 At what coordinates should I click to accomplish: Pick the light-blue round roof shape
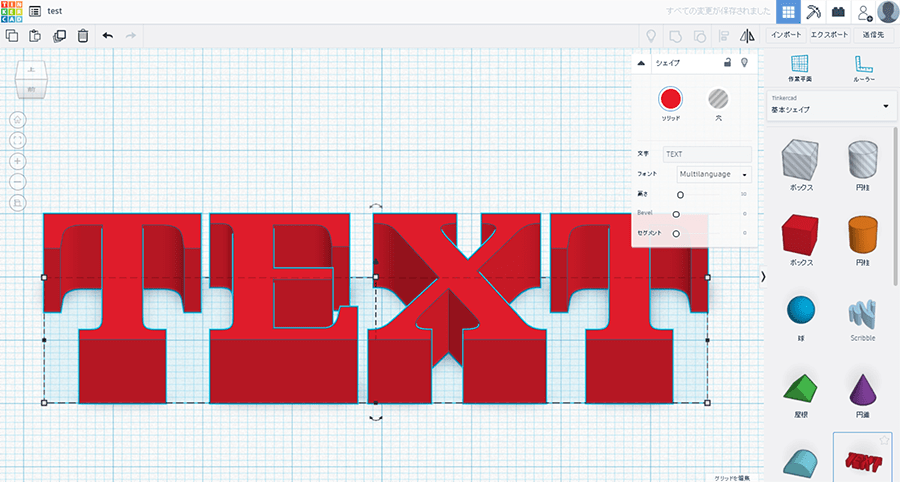pos(800,464)
